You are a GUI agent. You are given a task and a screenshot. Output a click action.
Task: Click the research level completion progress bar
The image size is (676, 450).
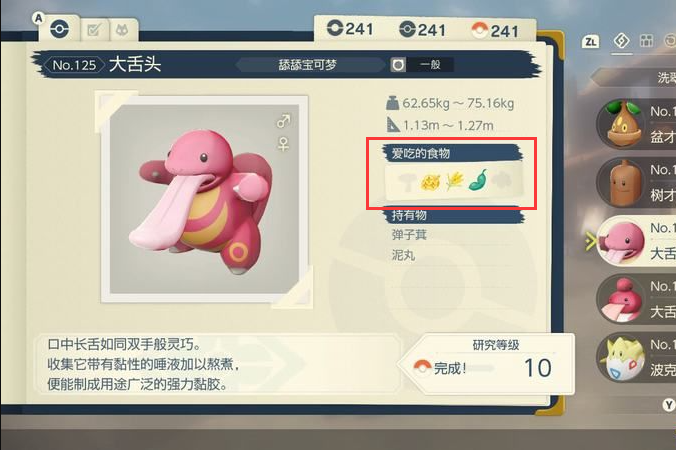[479, 368]
